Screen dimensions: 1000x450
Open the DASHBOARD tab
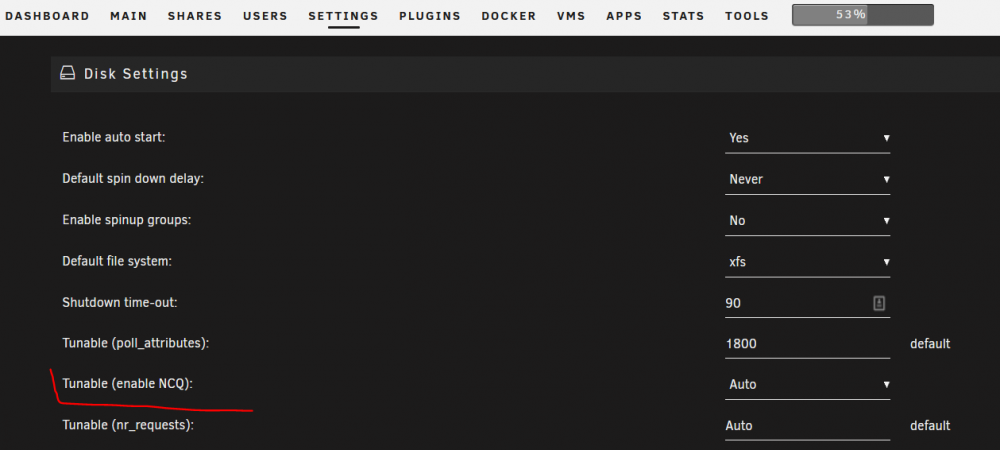47,17
